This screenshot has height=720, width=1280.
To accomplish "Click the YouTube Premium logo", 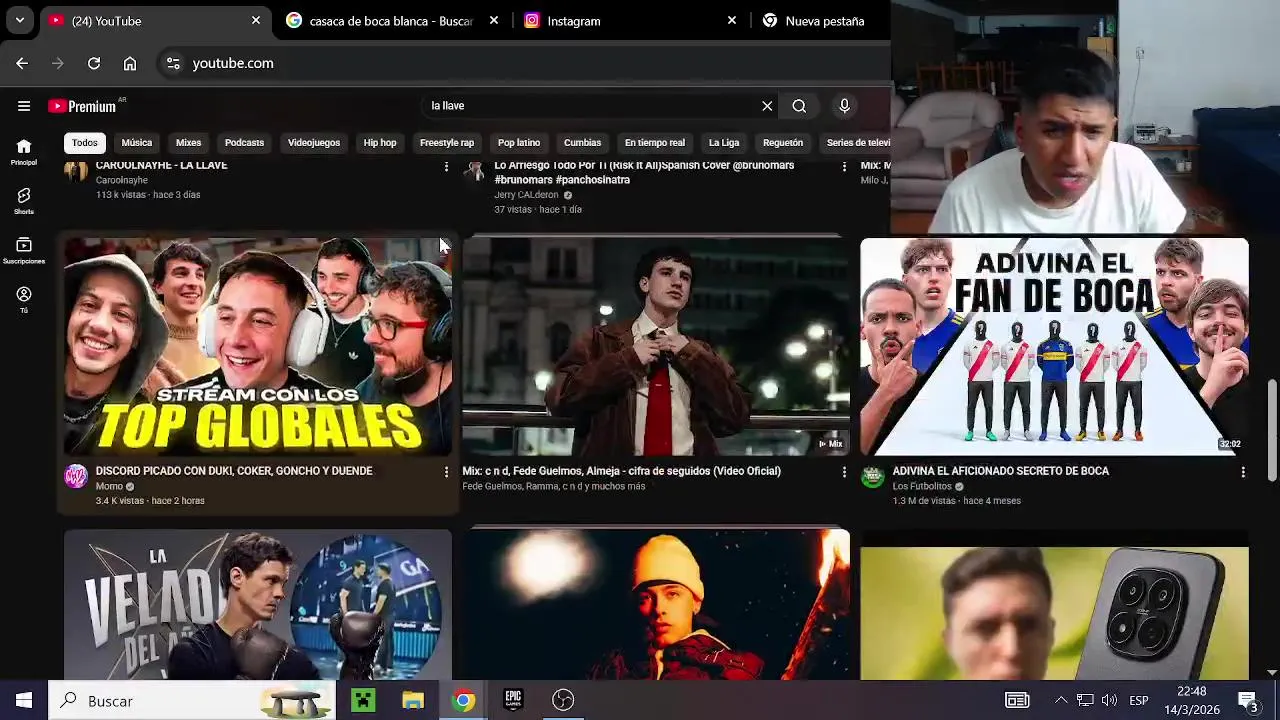I will (x=82, y=106).
